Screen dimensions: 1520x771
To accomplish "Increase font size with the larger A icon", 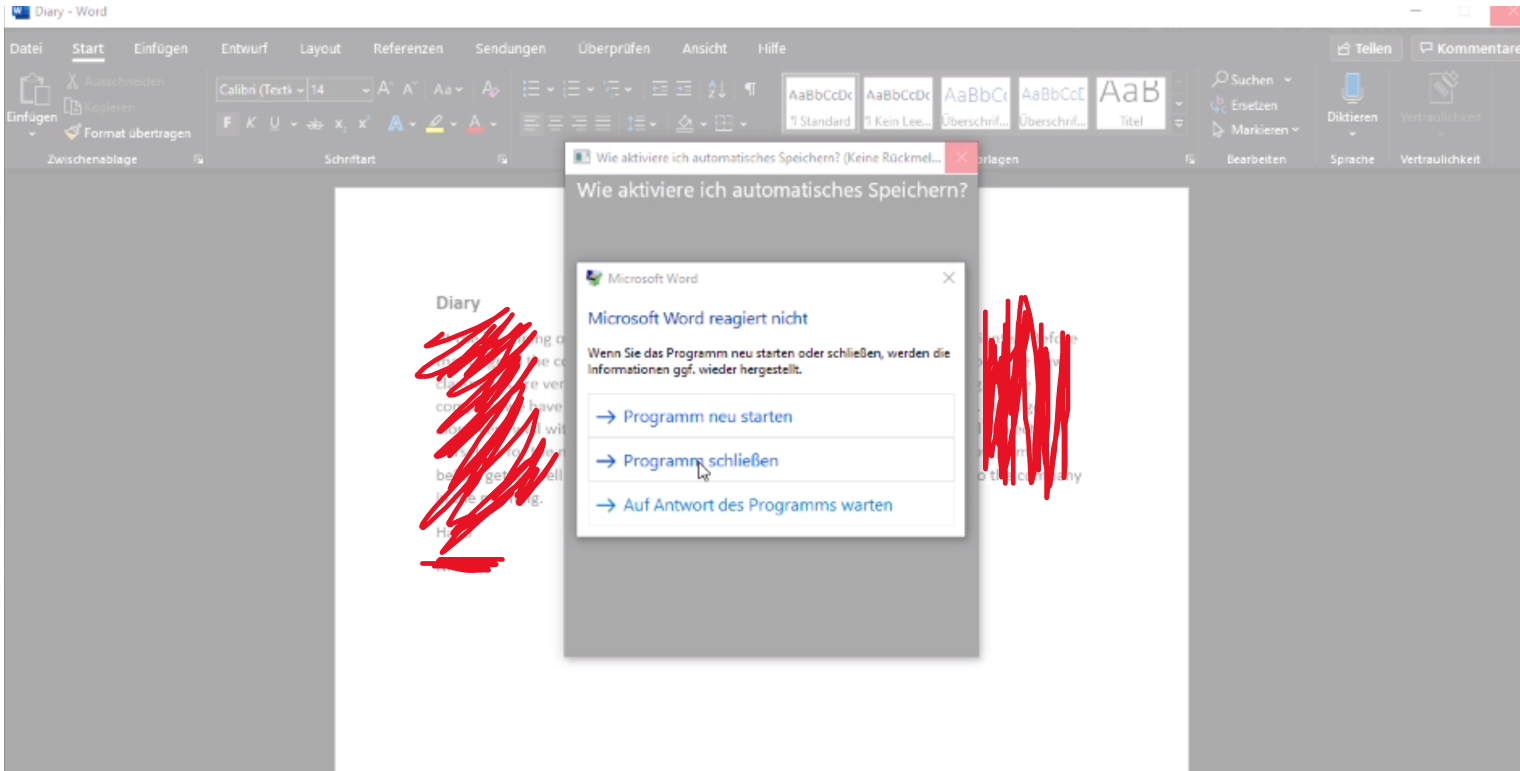I will click(x=385, y=90).
